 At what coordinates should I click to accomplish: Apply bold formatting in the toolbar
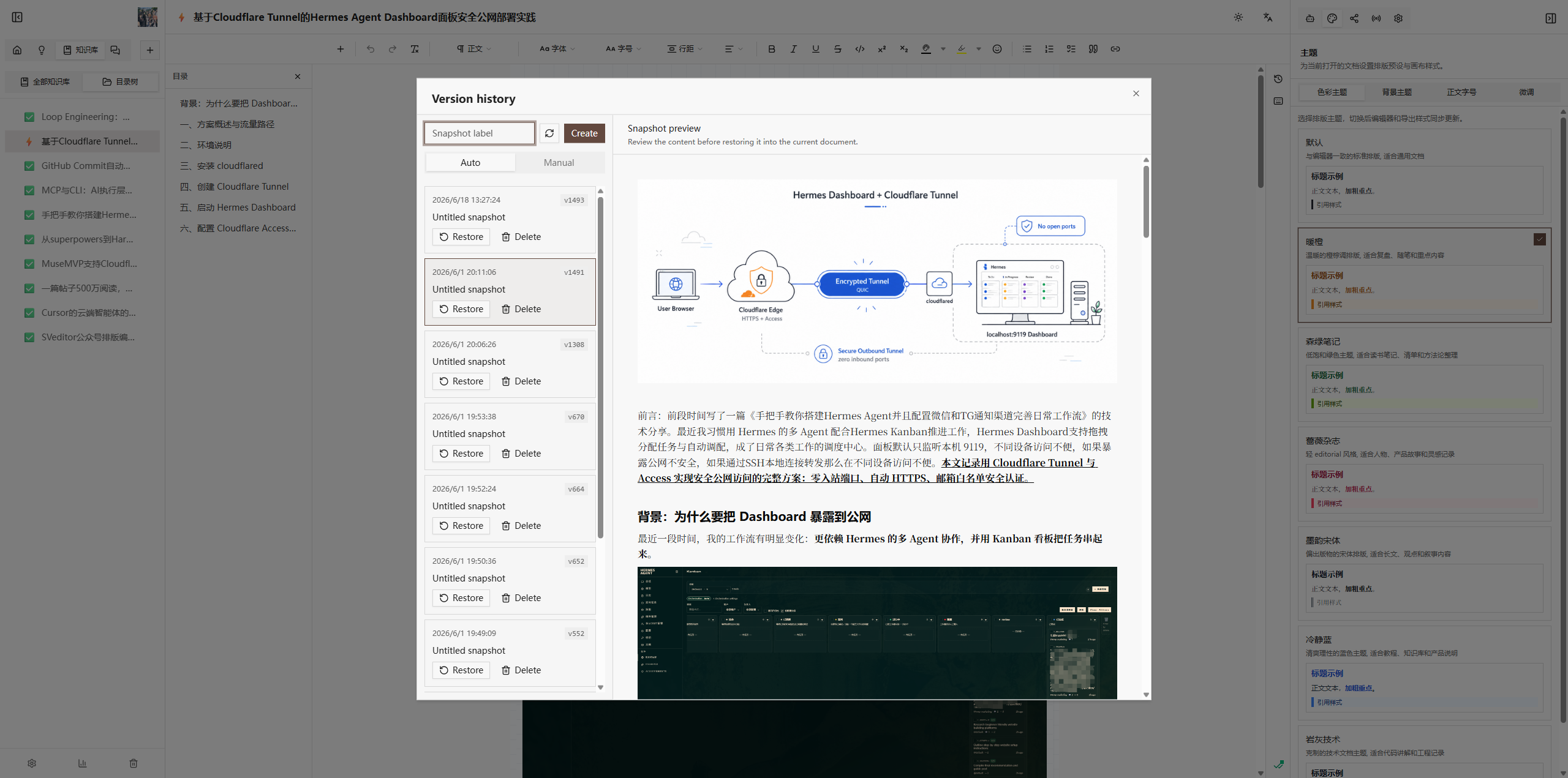(x=772, y=49)
